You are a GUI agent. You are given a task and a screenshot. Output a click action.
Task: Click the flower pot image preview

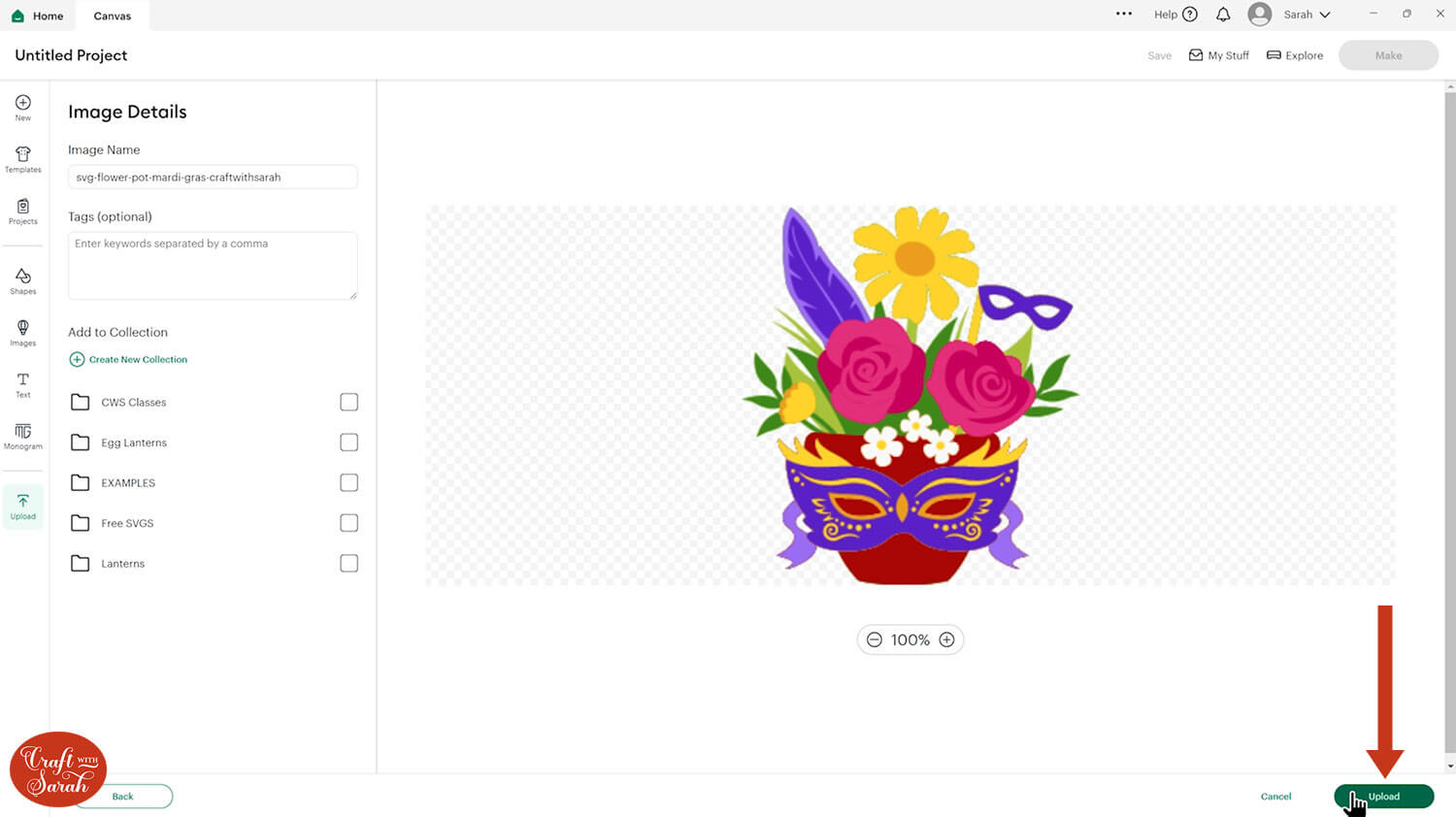click(x=910, y=395)
